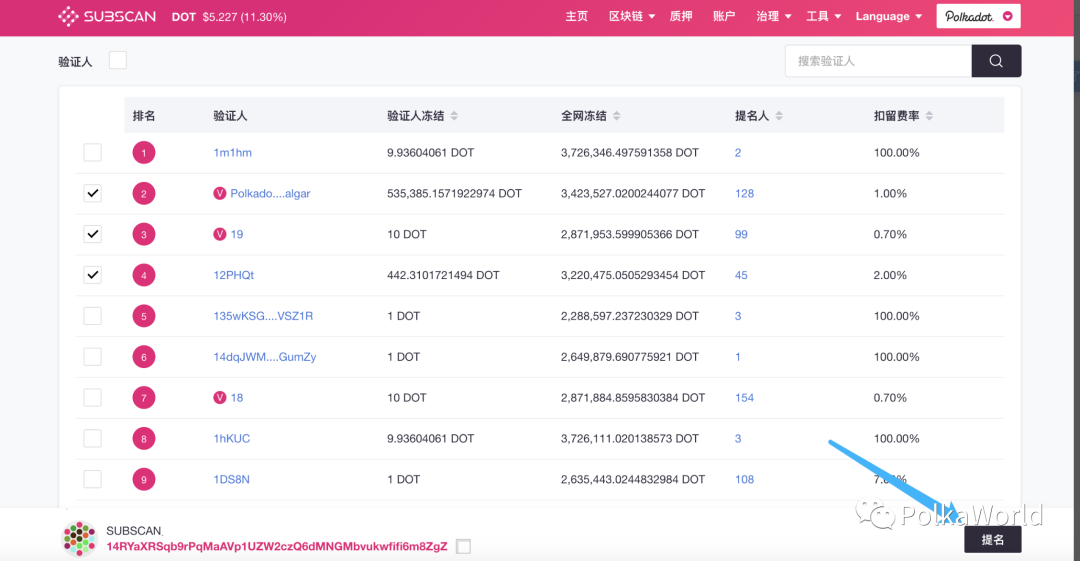
Task: Click the 搜索验证人 search field
Action: pos(878,61)
